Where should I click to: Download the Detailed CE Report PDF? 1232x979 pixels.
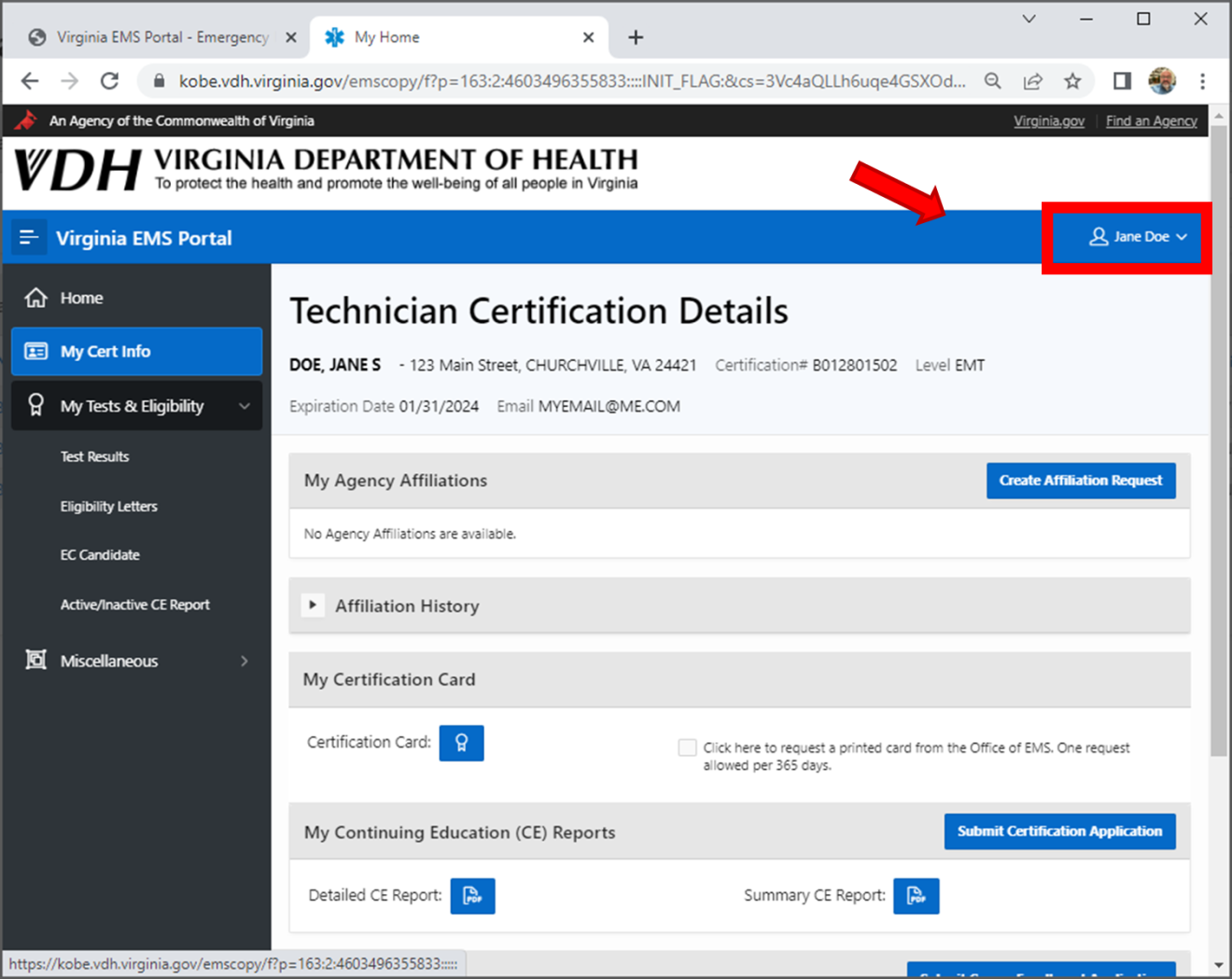tap(472, 896)
